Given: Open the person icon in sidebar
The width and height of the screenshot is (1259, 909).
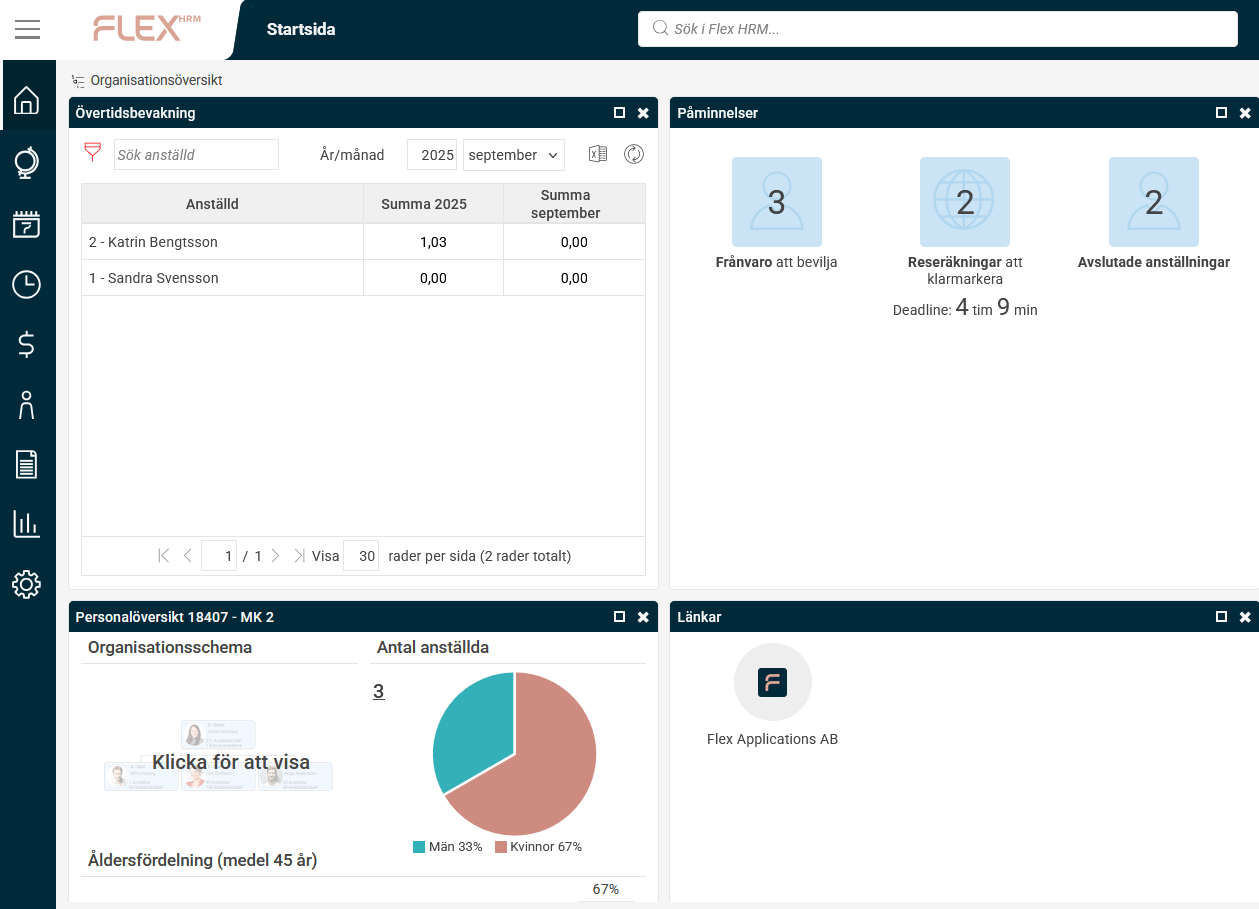Looking at the screenshot, I should (x=26, y=405).
